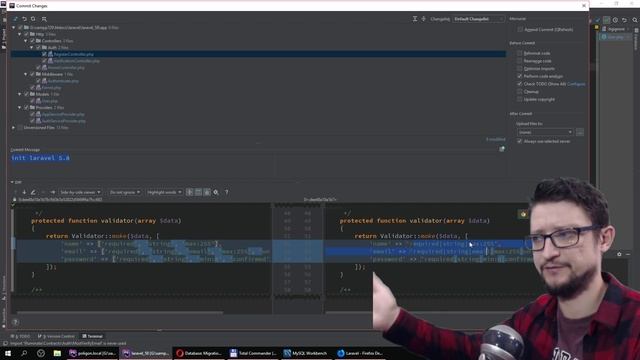Enable Update copyright checkbox
640x360 pixels.
click(x=520, y=99)
